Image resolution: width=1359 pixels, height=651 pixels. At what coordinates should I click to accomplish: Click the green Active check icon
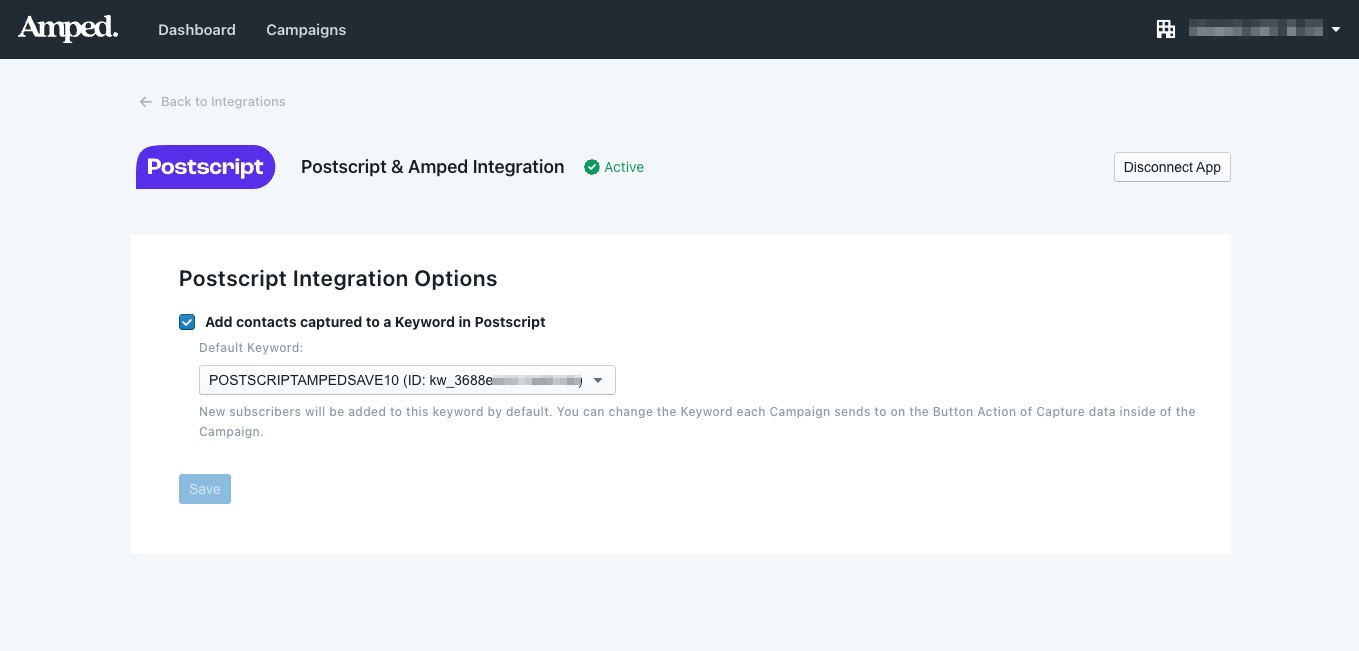click(592, 167)
